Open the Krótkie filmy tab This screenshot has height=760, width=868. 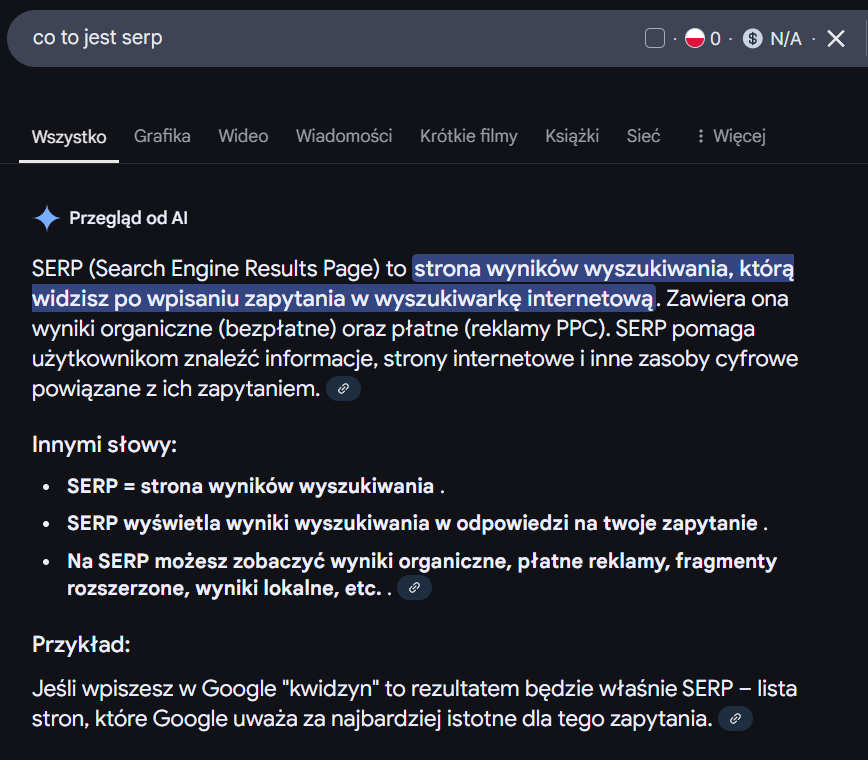[469, 136]
